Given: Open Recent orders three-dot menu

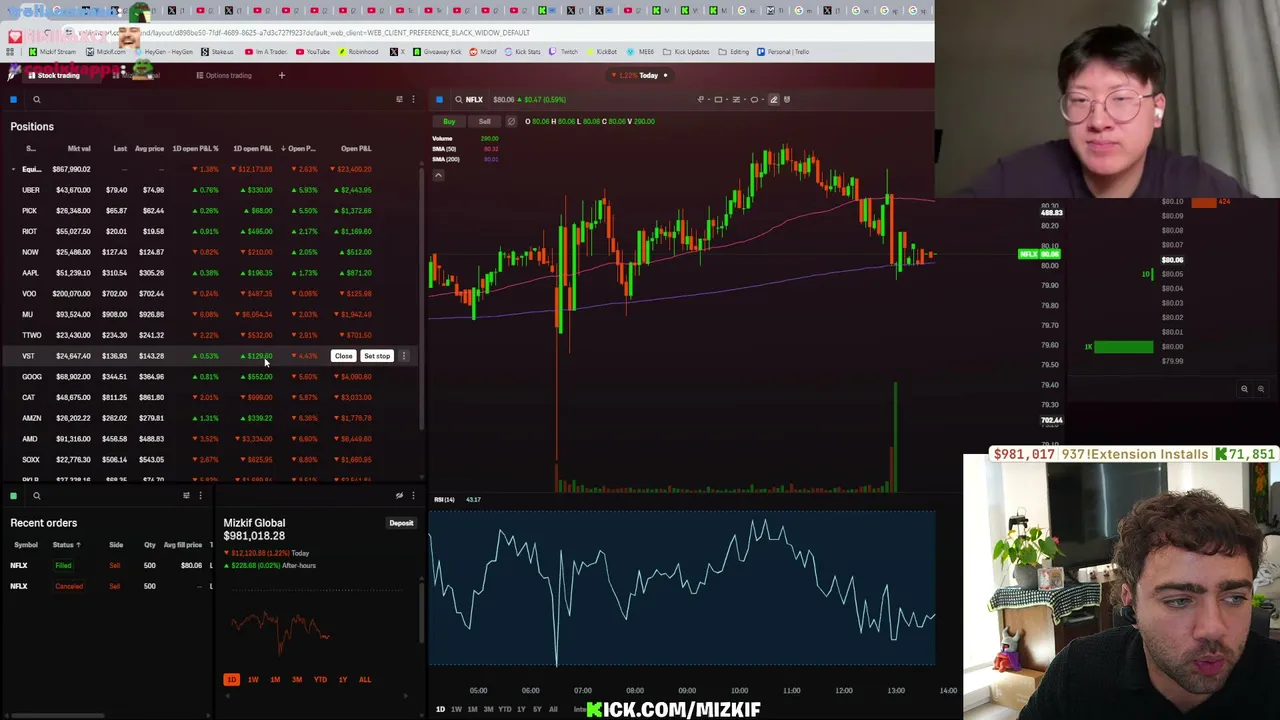Looking at the screenshot, I should click(200, 496).
